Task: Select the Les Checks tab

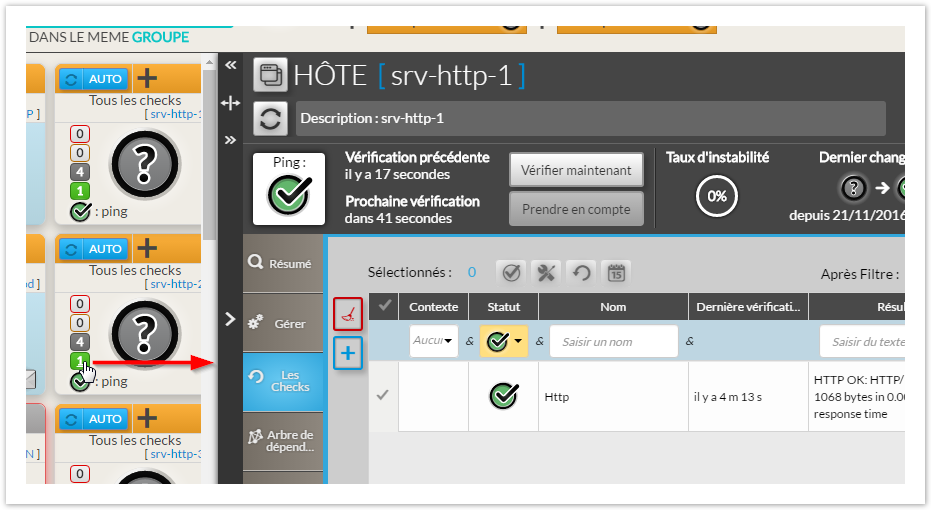Action: 283,381
